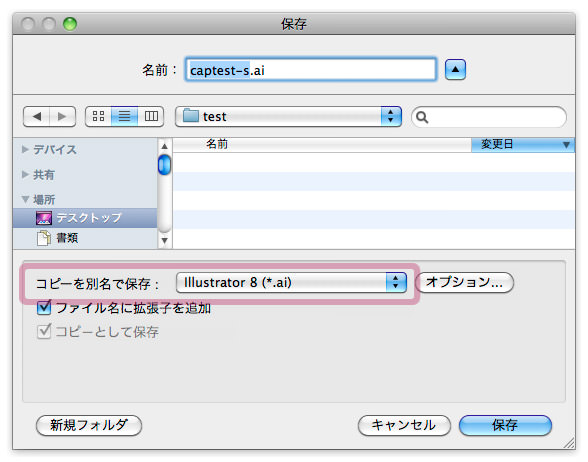Click the 書類 document icon in sidebar
This screenshot has width=588, height=462.
[44, 238]
